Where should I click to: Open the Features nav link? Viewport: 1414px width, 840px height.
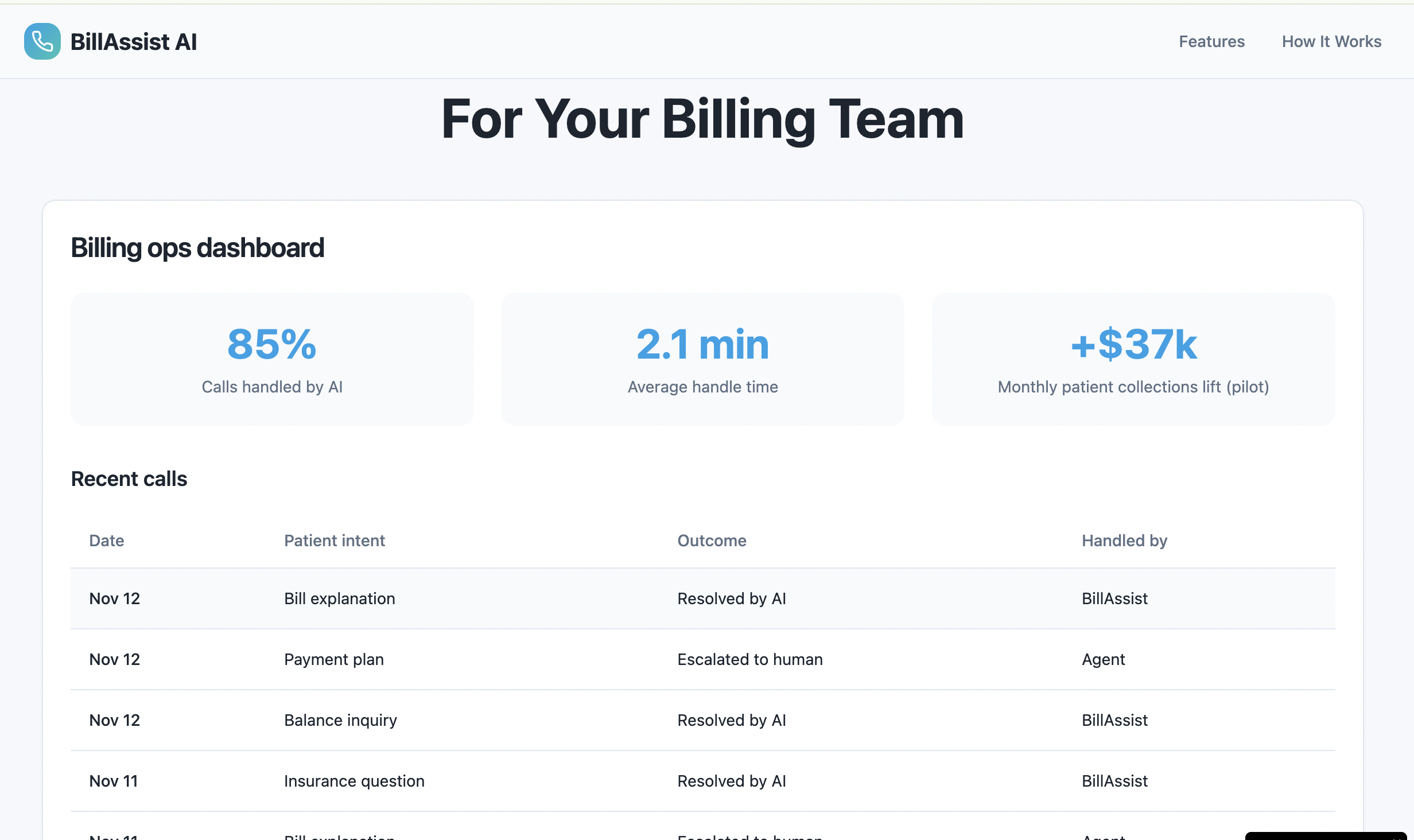click(x=1211, y=41)
